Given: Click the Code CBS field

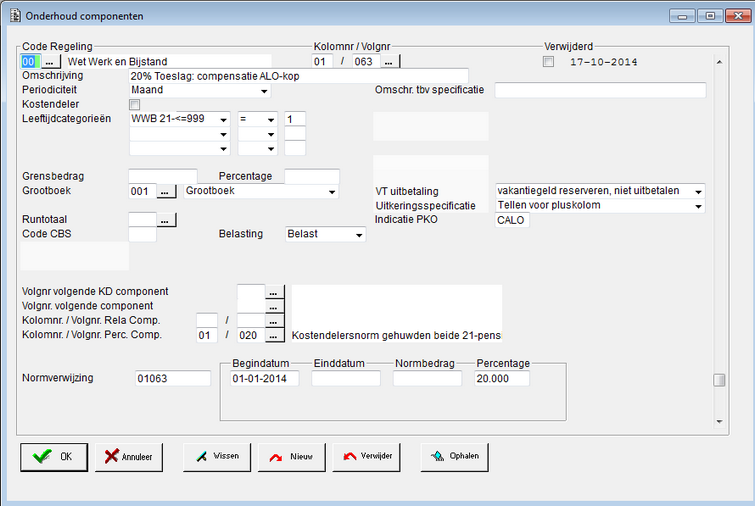Looking at the screenshot, I should click(143, 234).
